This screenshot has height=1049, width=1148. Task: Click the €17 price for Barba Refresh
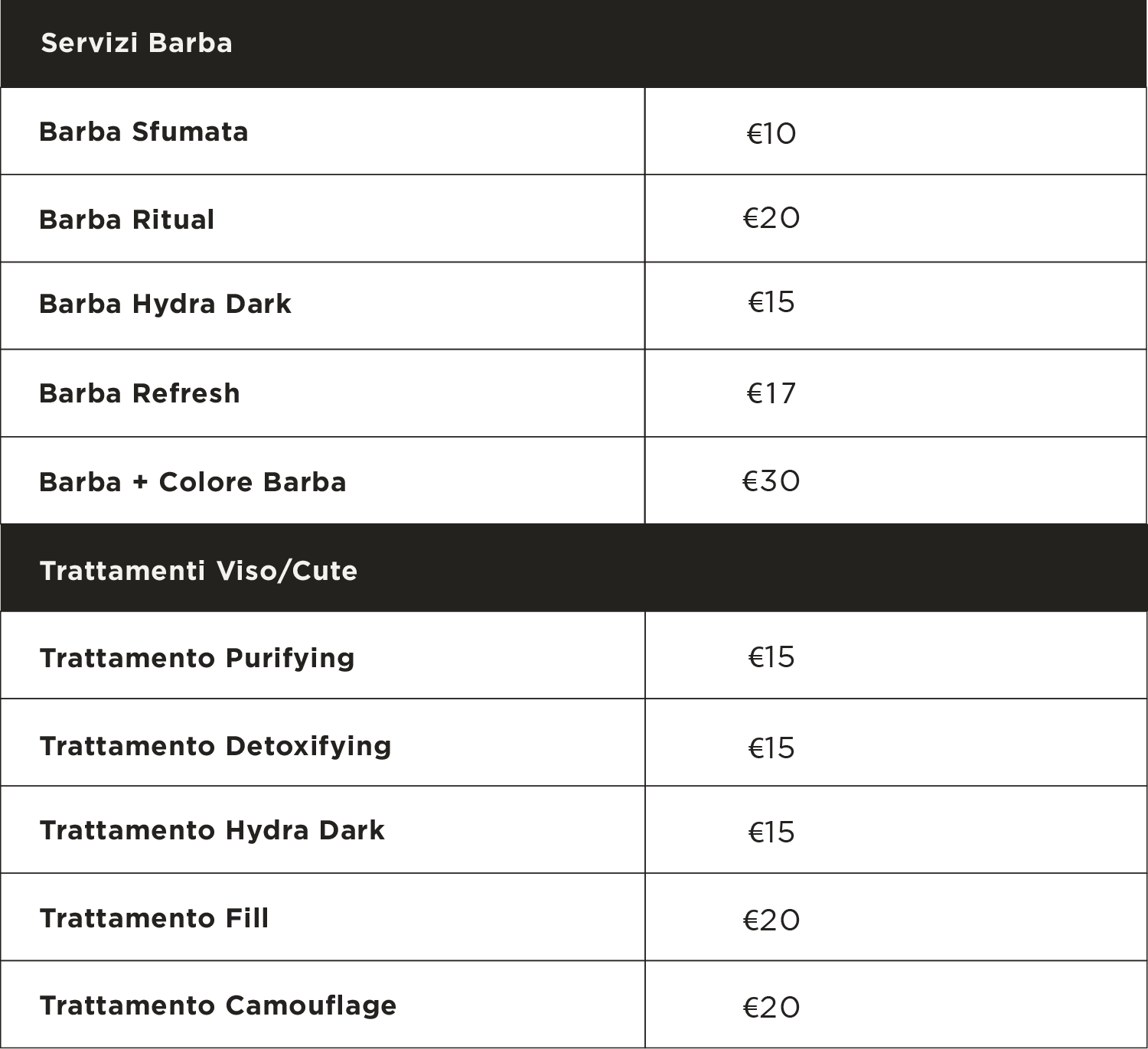coord(771,393)
